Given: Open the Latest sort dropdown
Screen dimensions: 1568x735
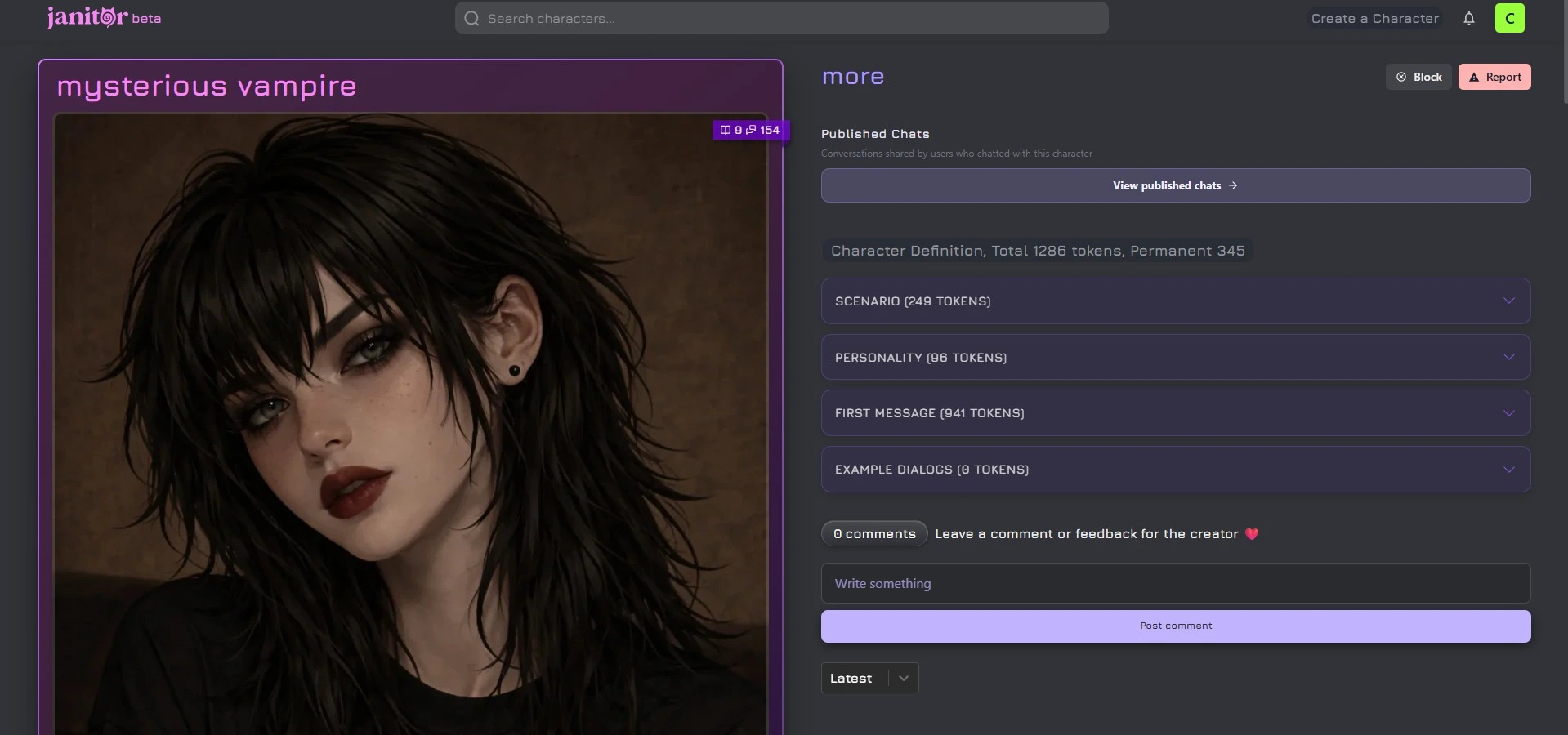Looking at the screenshot, I should 869,678.
